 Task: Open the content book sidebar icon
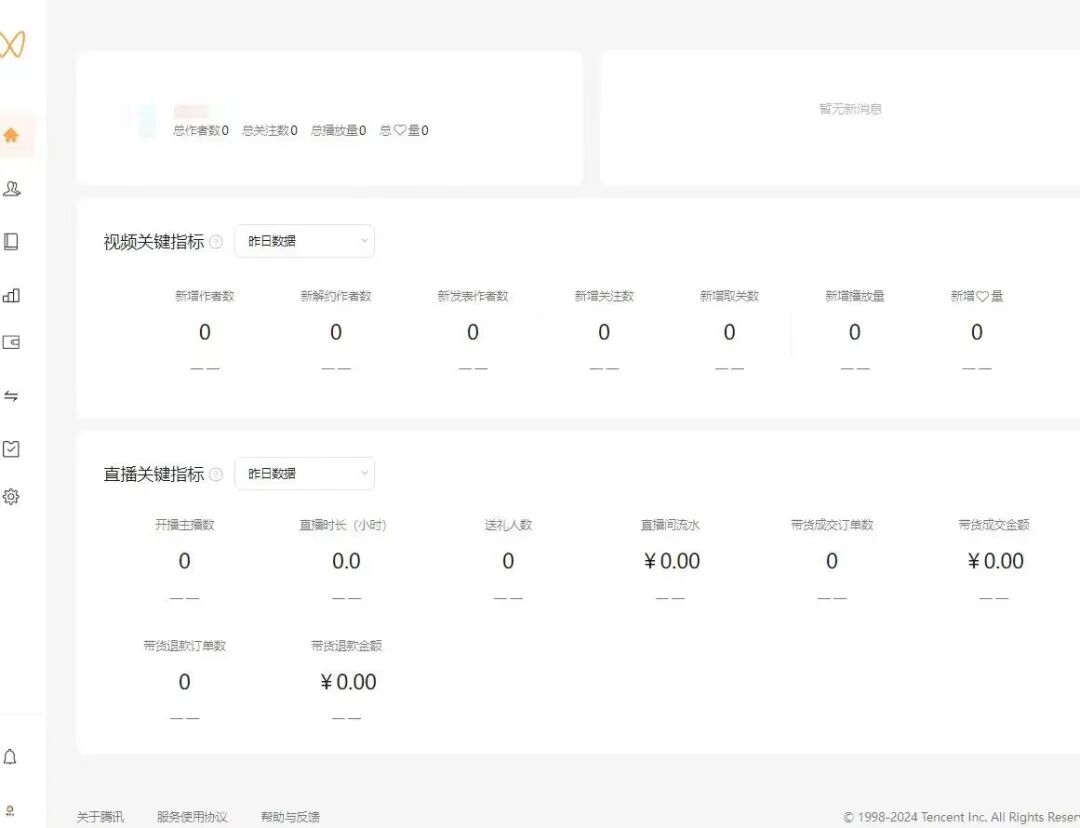11,241
